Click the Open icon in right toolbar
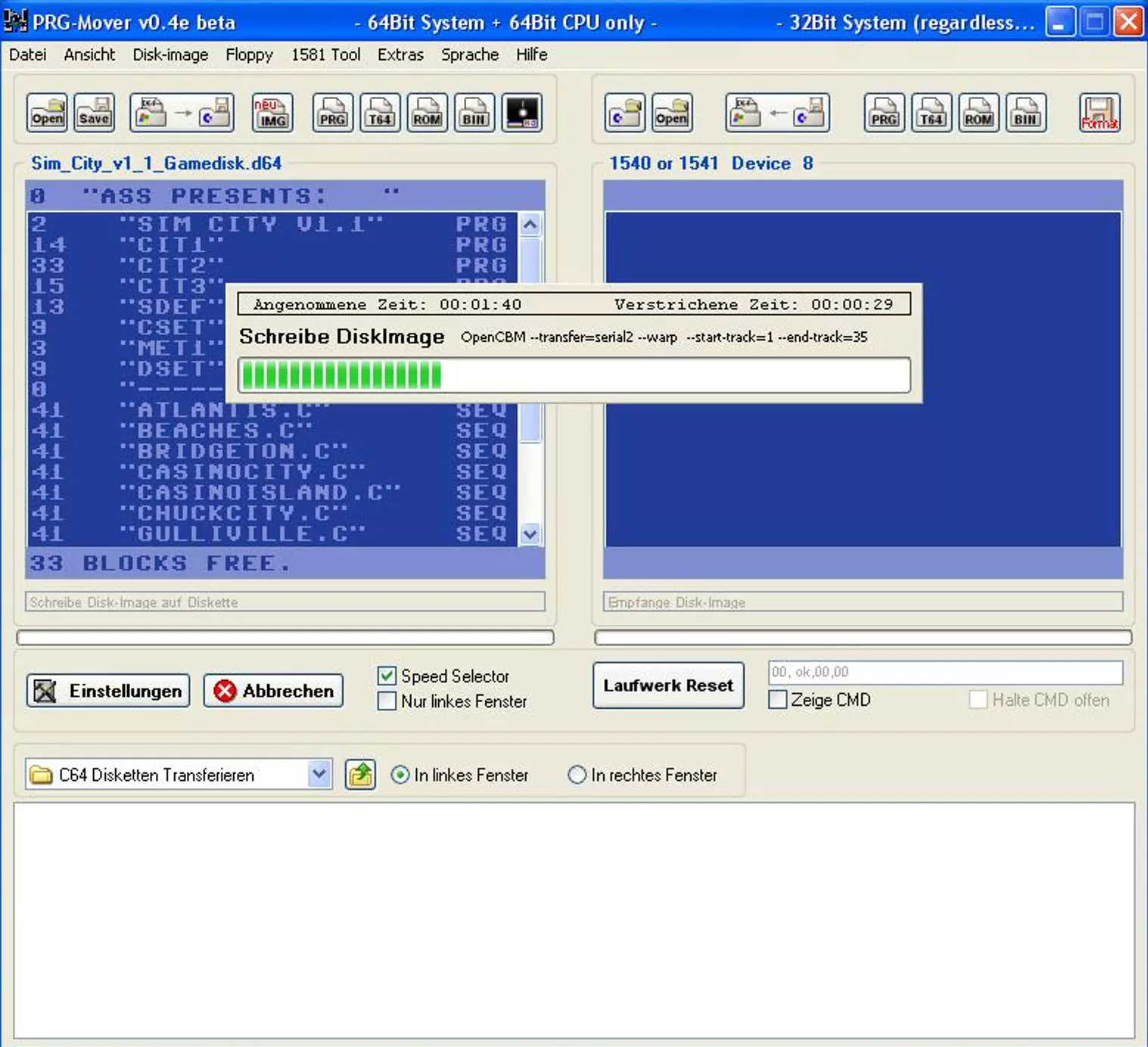1148x1047 pixels. [x=672, y=113]
